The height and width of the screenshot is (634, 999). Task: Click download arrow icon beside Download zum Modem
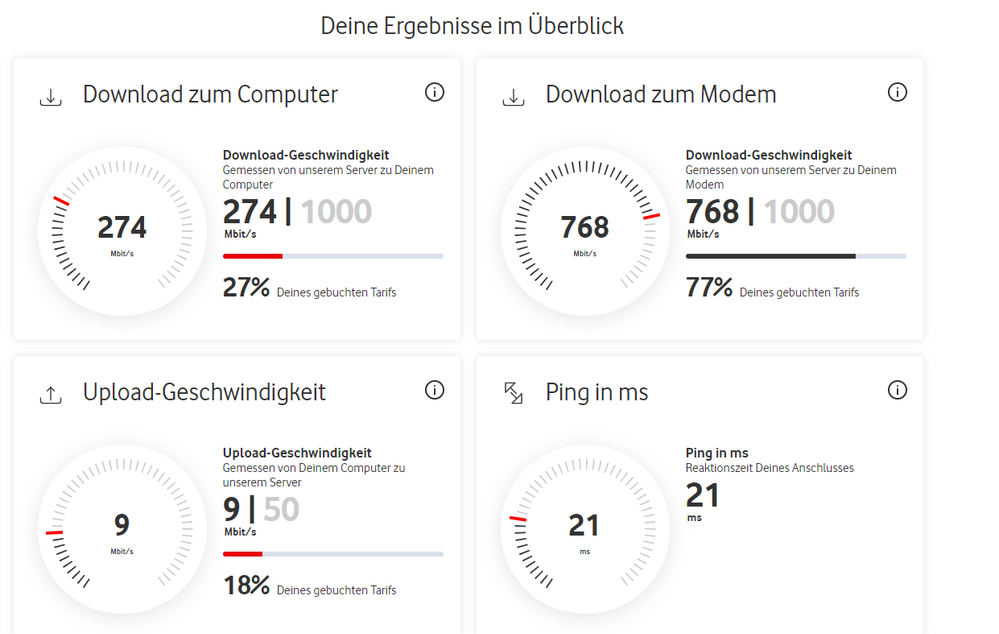pyautogui.click(x=513, y=97)
